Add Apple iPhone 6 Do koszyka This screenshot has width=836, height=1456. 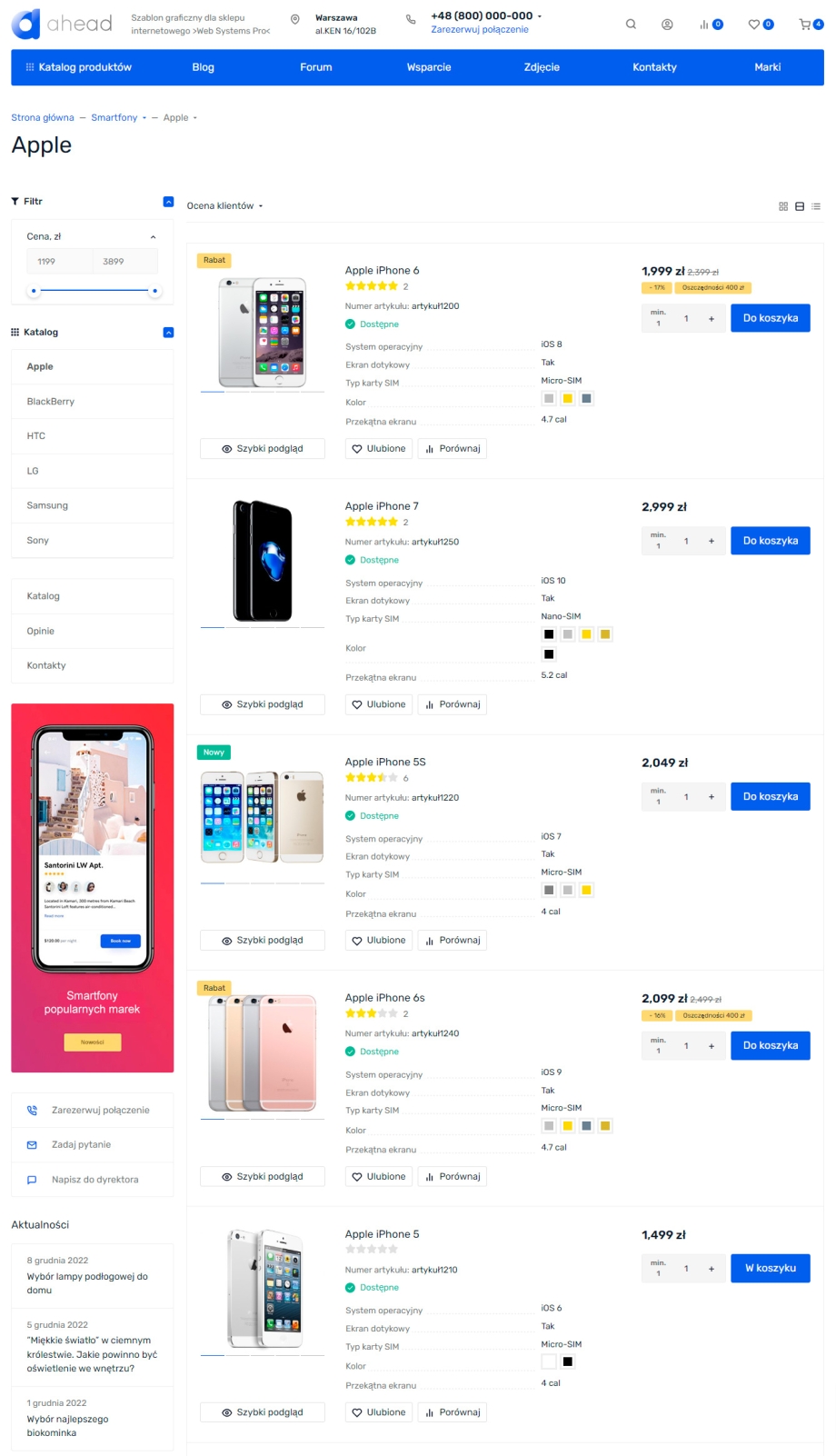pos(771,318)
